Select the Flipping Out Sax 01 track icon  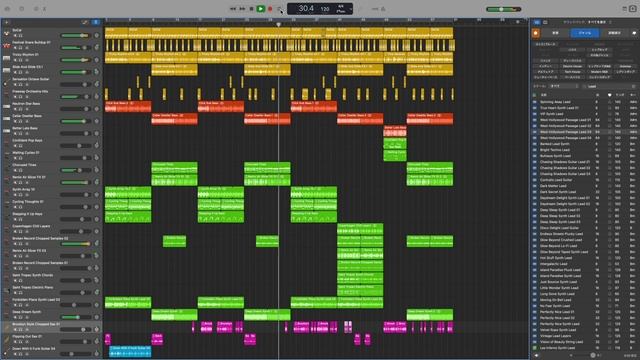point(6,339)
